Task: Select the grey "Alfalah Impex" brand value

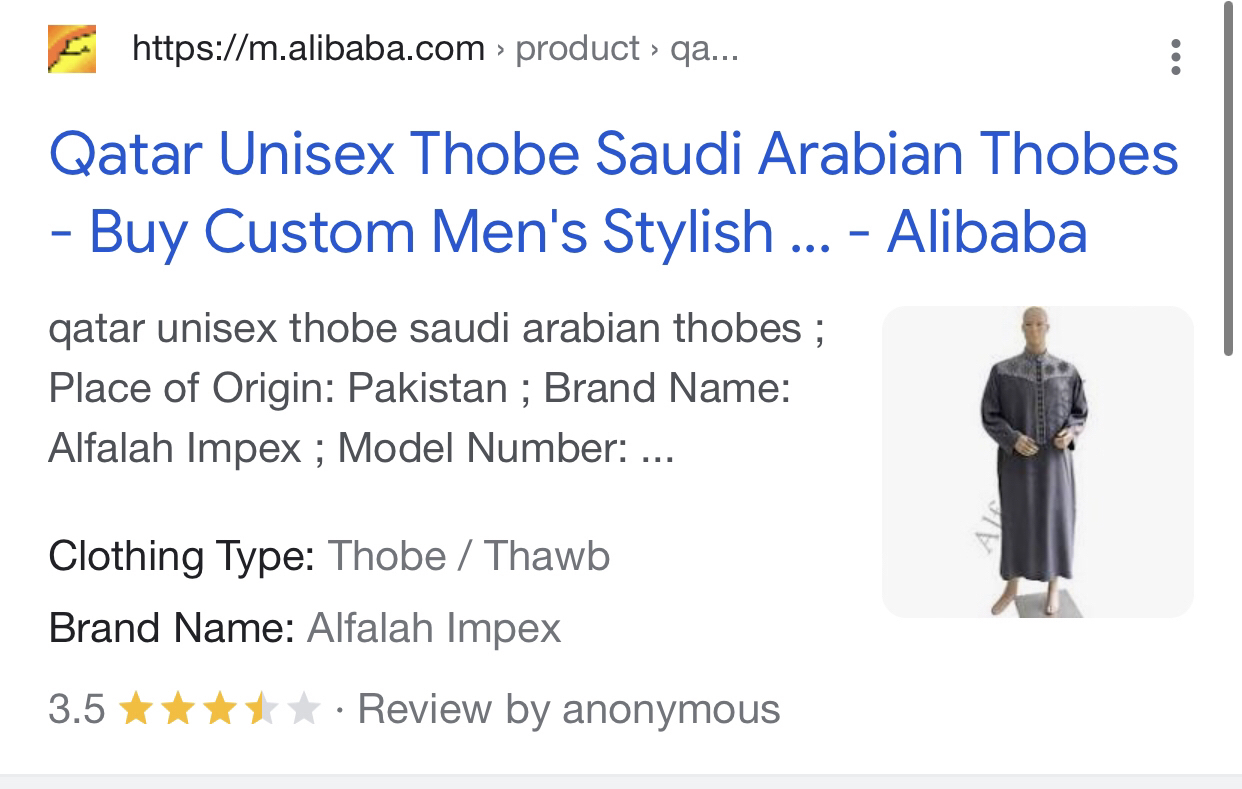Action: (434, 628)
